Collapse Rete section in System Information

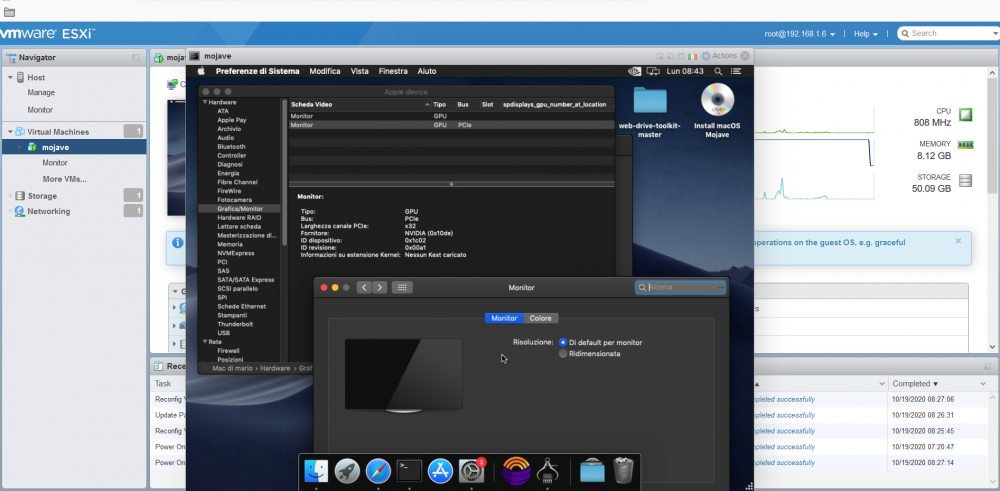[205, 342]
